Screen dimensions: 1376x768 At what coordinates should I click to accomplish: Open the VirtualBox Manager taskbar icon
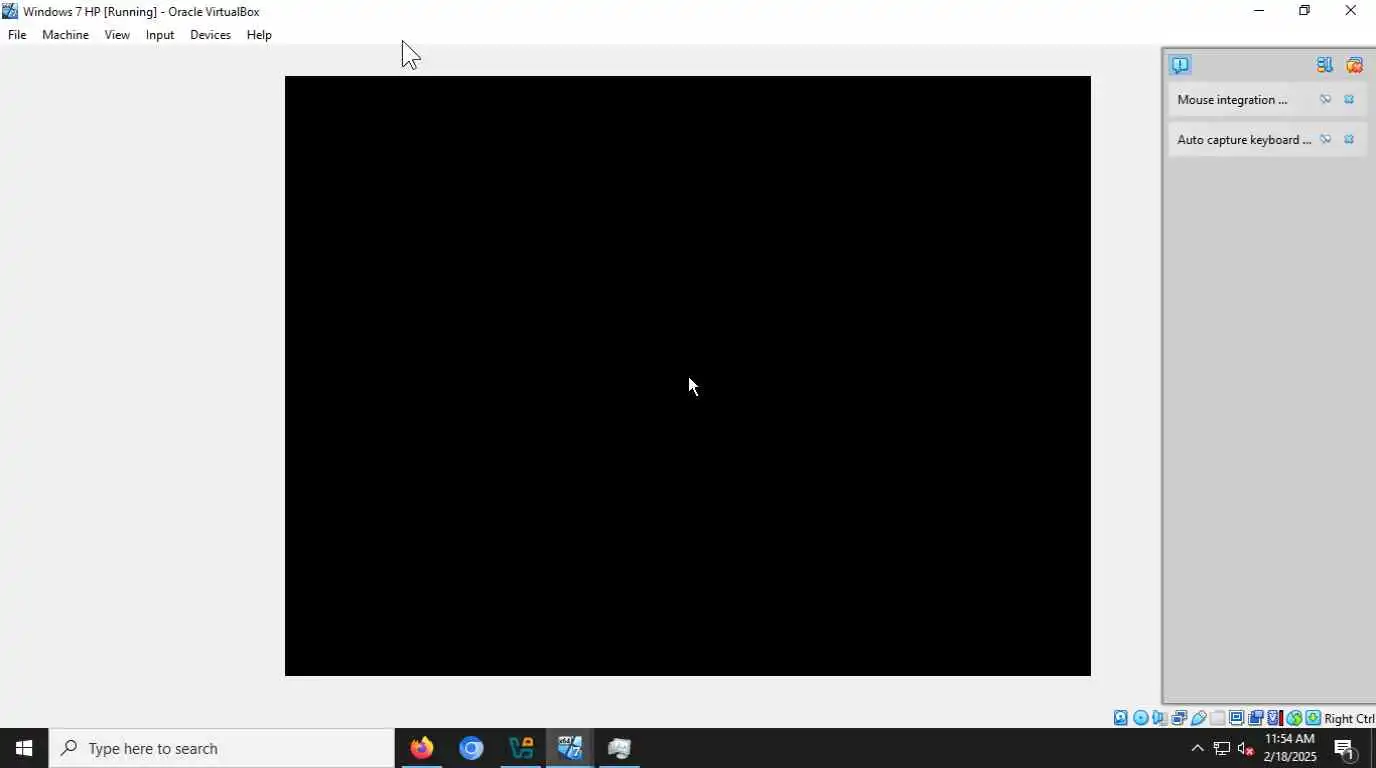pos(521,748)
